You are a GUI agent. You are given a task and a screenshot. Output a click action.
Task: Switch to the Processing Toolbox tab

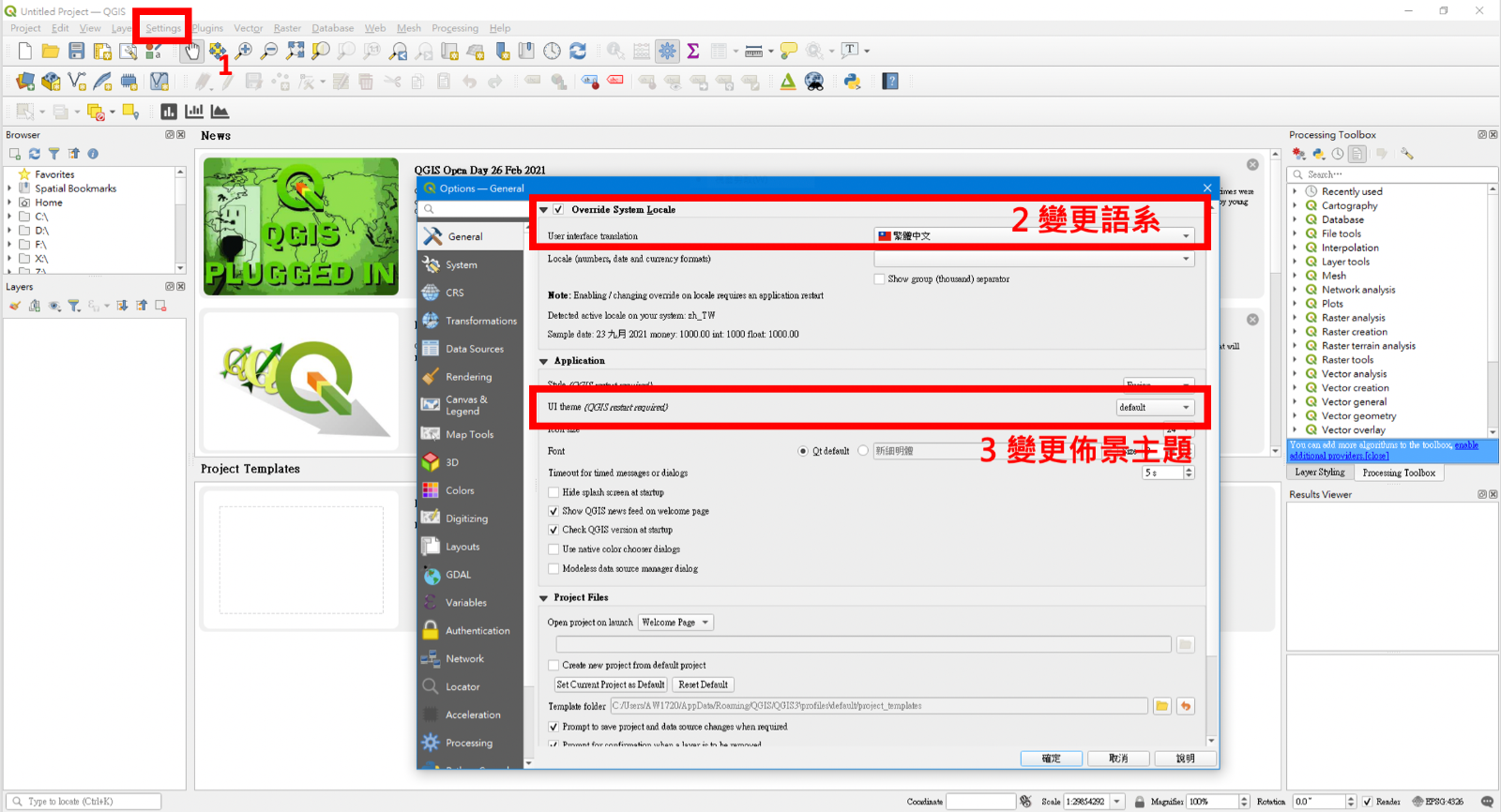click(x=1399, y=473)
